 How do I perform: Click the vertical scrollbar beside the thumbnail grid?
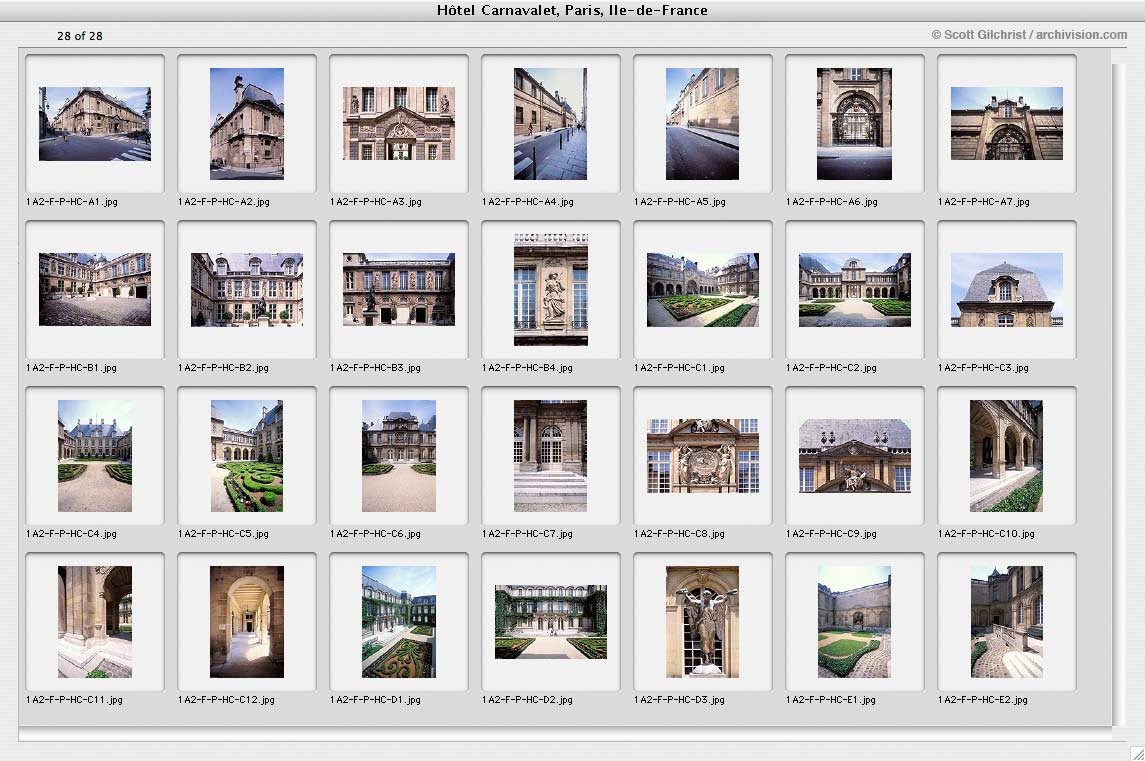[1119, 394]
